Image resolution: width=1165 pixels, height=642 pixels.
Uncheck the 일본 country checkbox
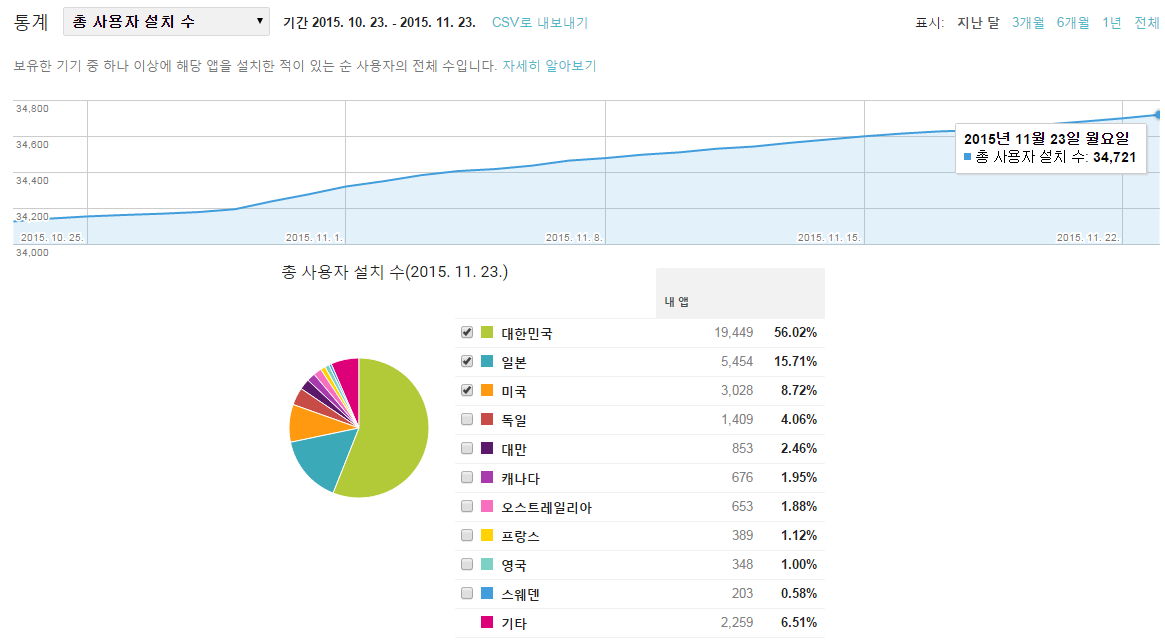coord(465,362)
